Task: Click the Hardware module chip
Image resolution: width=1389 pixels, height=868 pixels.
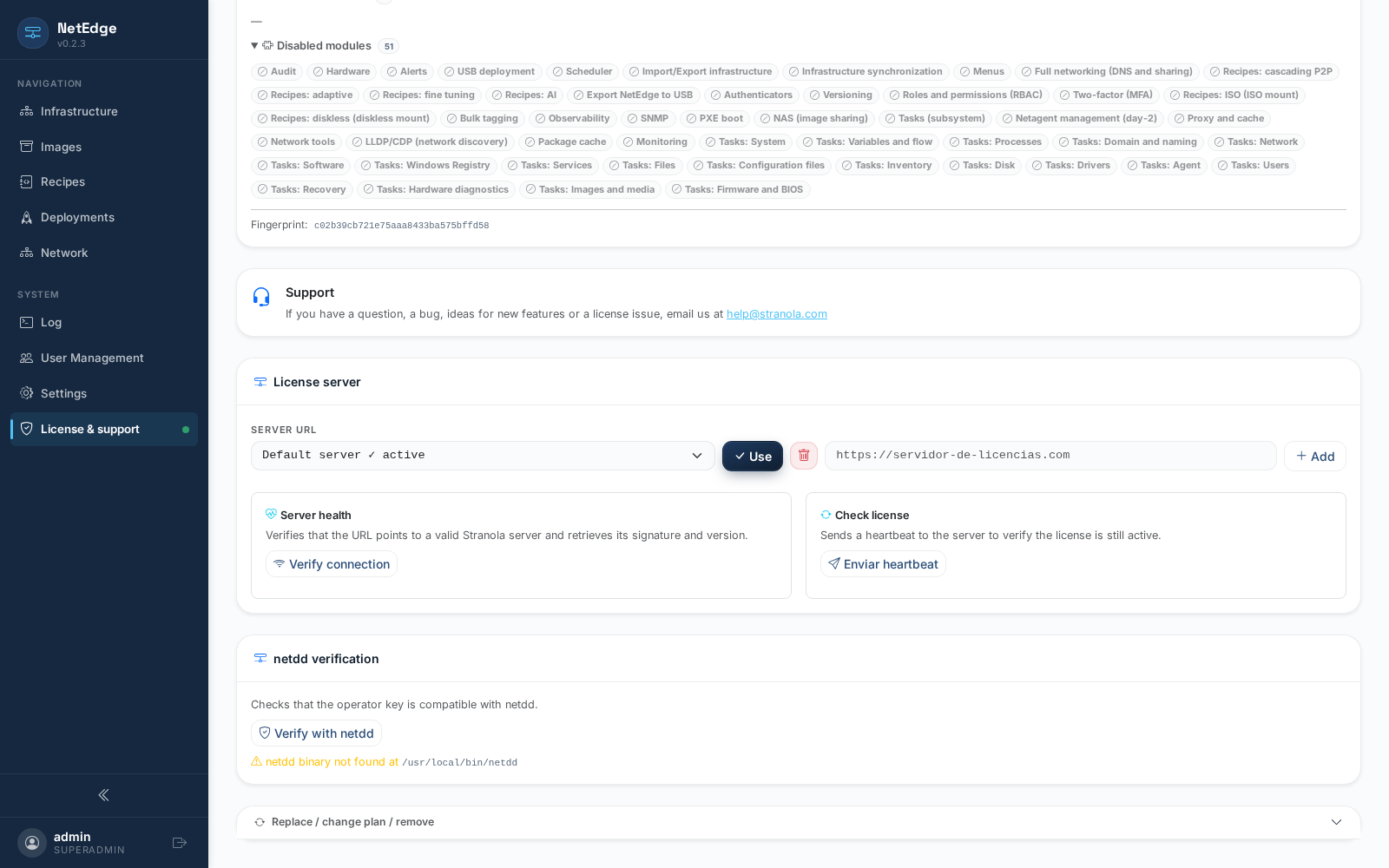Action: [342, 72]
